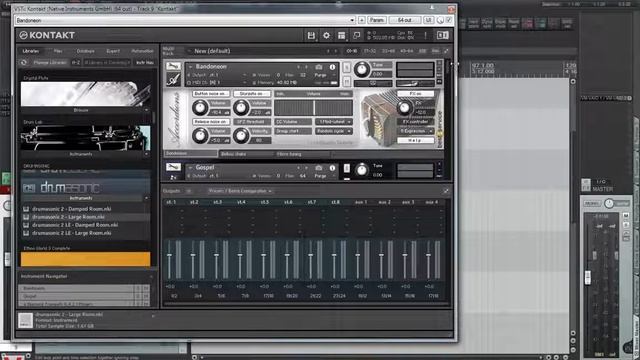Viewport: 640px width, 360px height.
Task: Show Gospel instrument info icon
Action: tap(332, 168)
